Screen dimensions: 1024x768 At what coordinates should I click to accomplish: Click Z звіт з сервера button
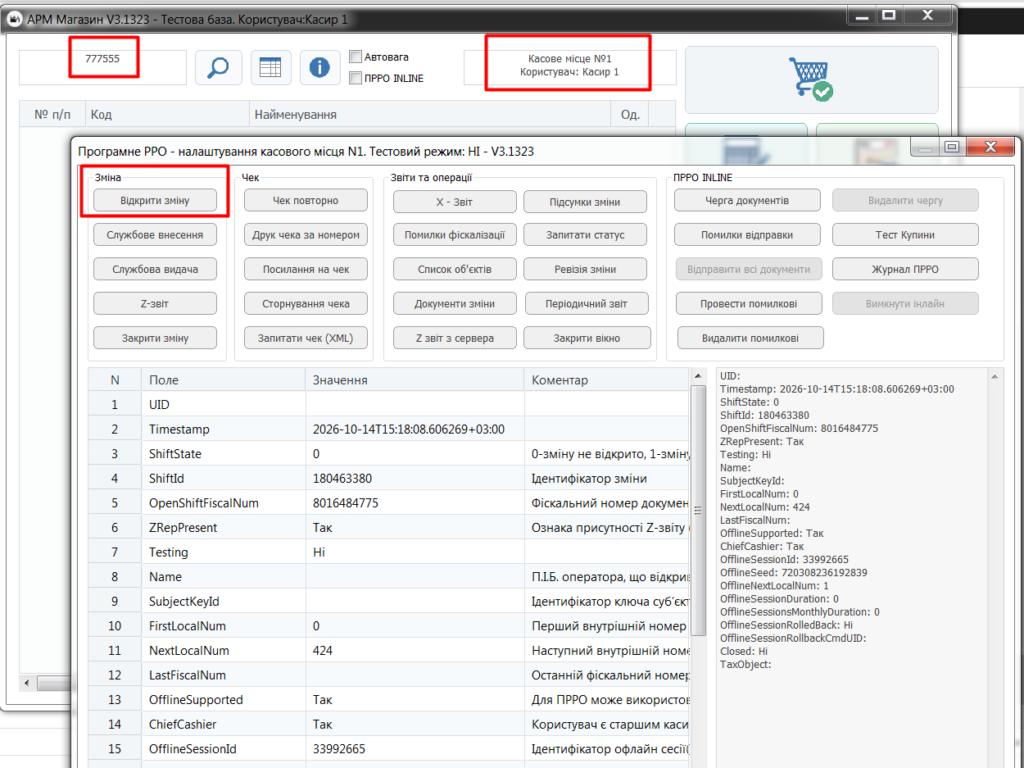pos(455,338)
